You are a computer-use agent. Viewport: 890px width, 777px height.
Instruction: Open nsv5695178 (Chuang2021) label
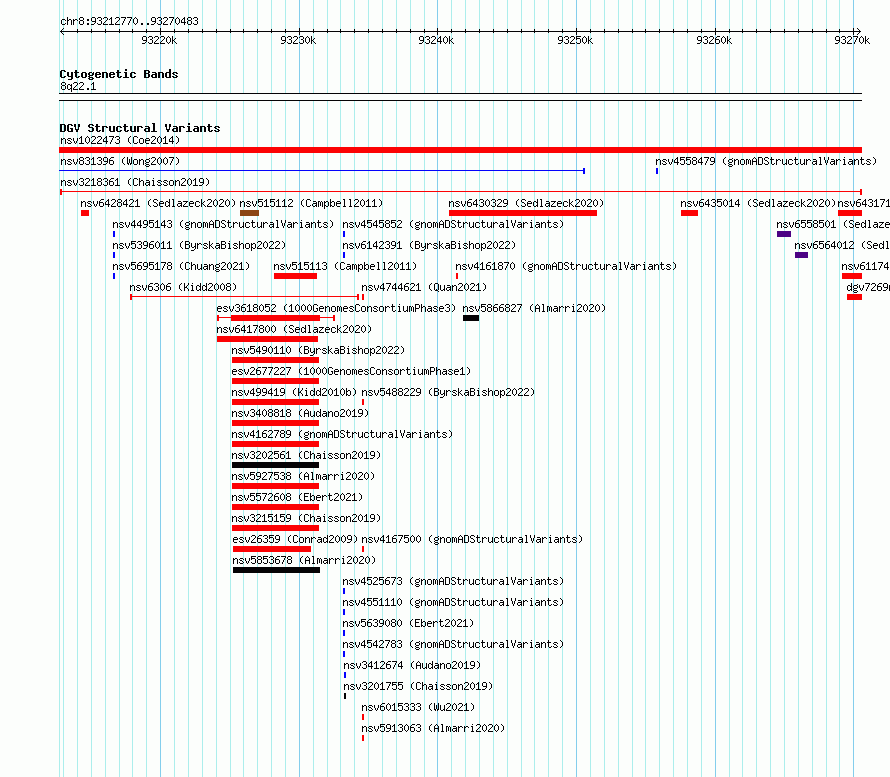point(181,266)
